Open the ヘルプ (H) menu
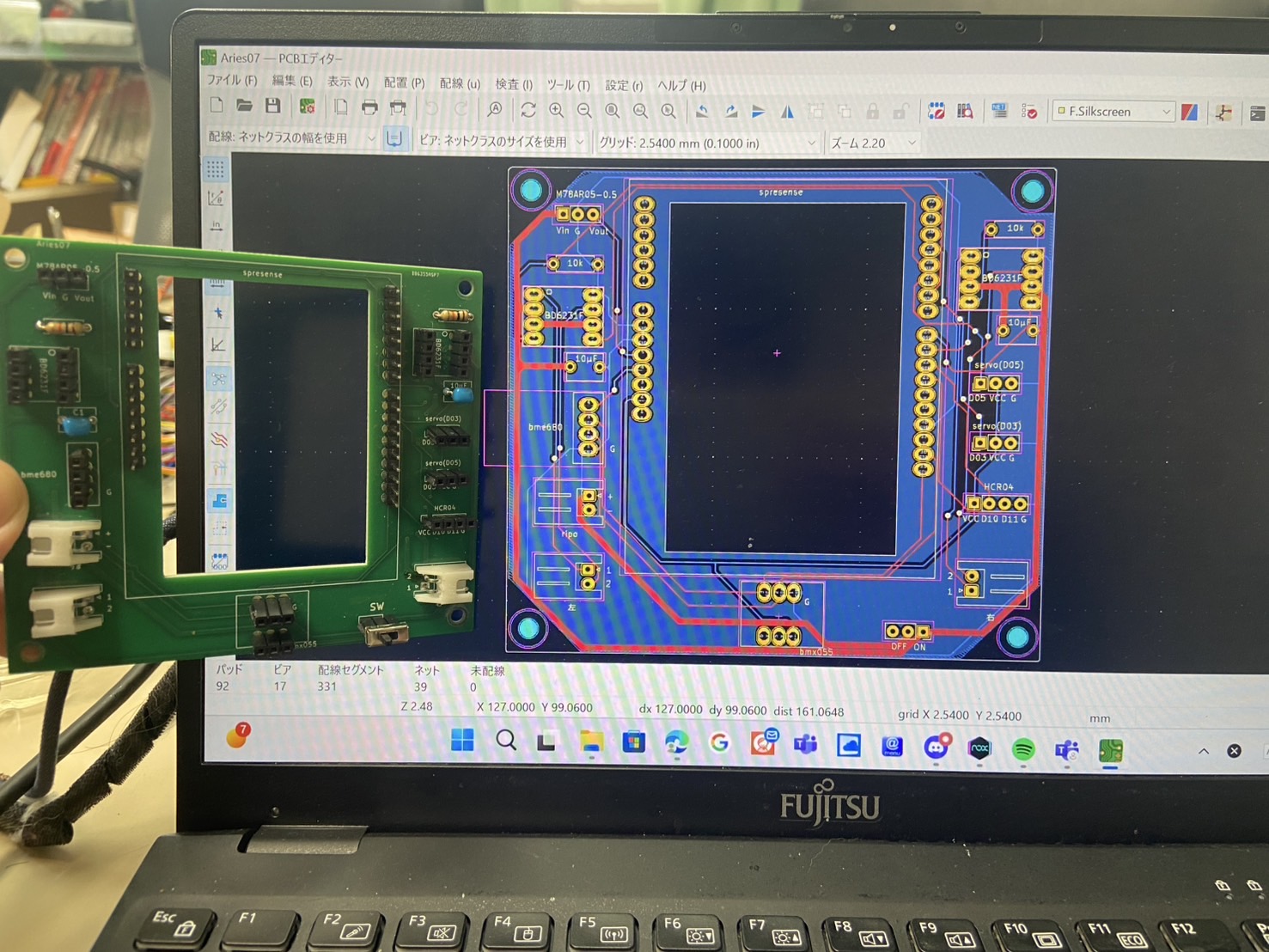This screenshot has width=1269, height=952. tap(681, 85)
